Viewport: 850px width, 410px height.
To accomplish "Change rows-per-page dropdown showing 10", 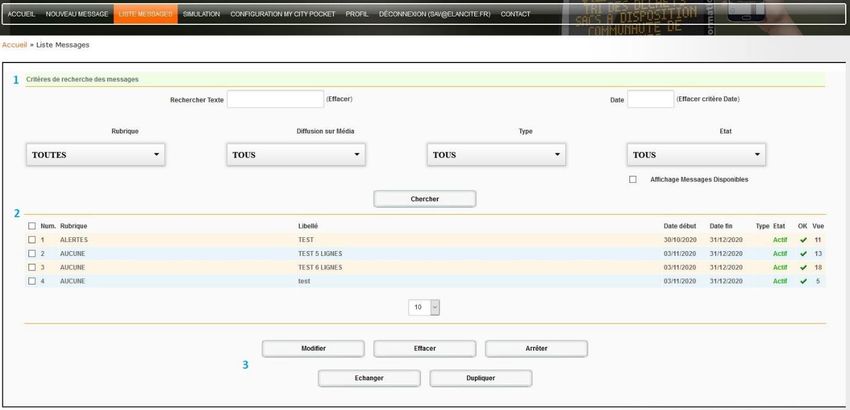I will [424, 308].
